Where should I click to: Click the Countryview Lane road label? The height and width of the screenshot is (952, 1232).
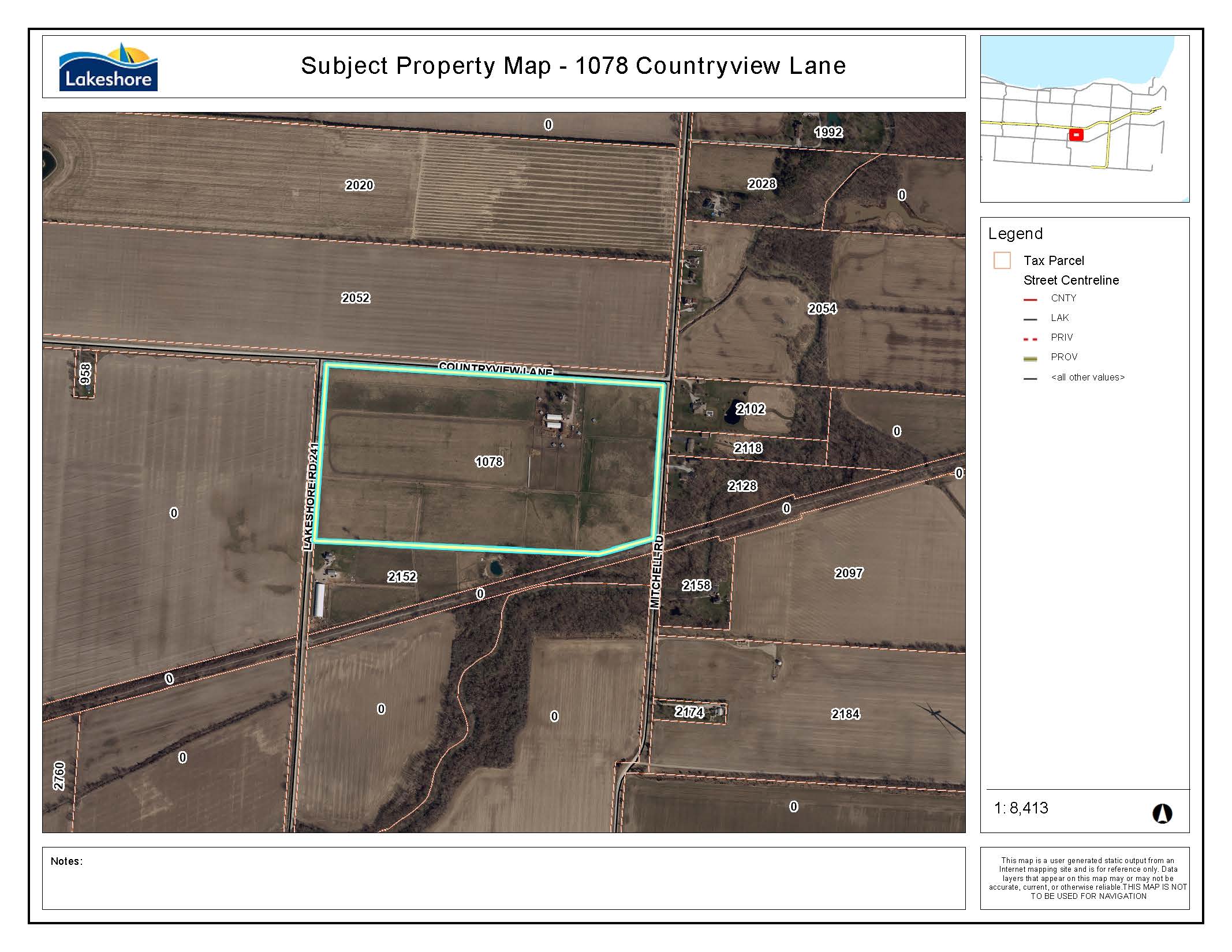point(495,367)
